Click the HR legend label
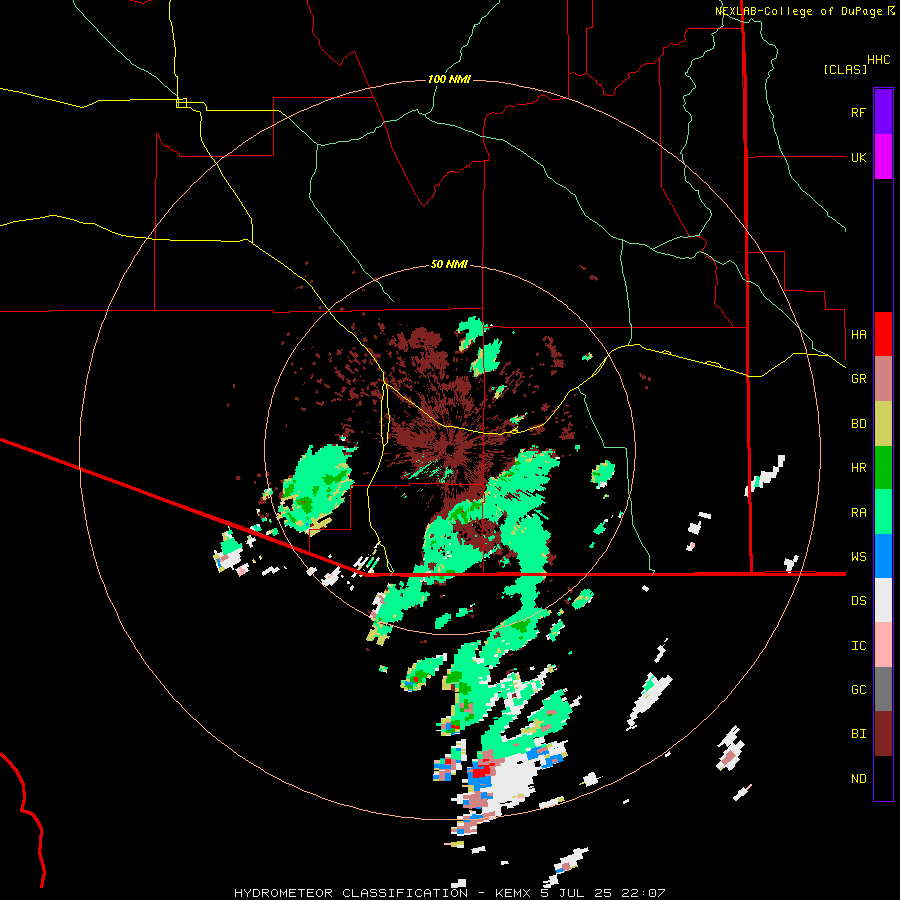The height and width of the screenshot is (900, 900). point(858,468)
